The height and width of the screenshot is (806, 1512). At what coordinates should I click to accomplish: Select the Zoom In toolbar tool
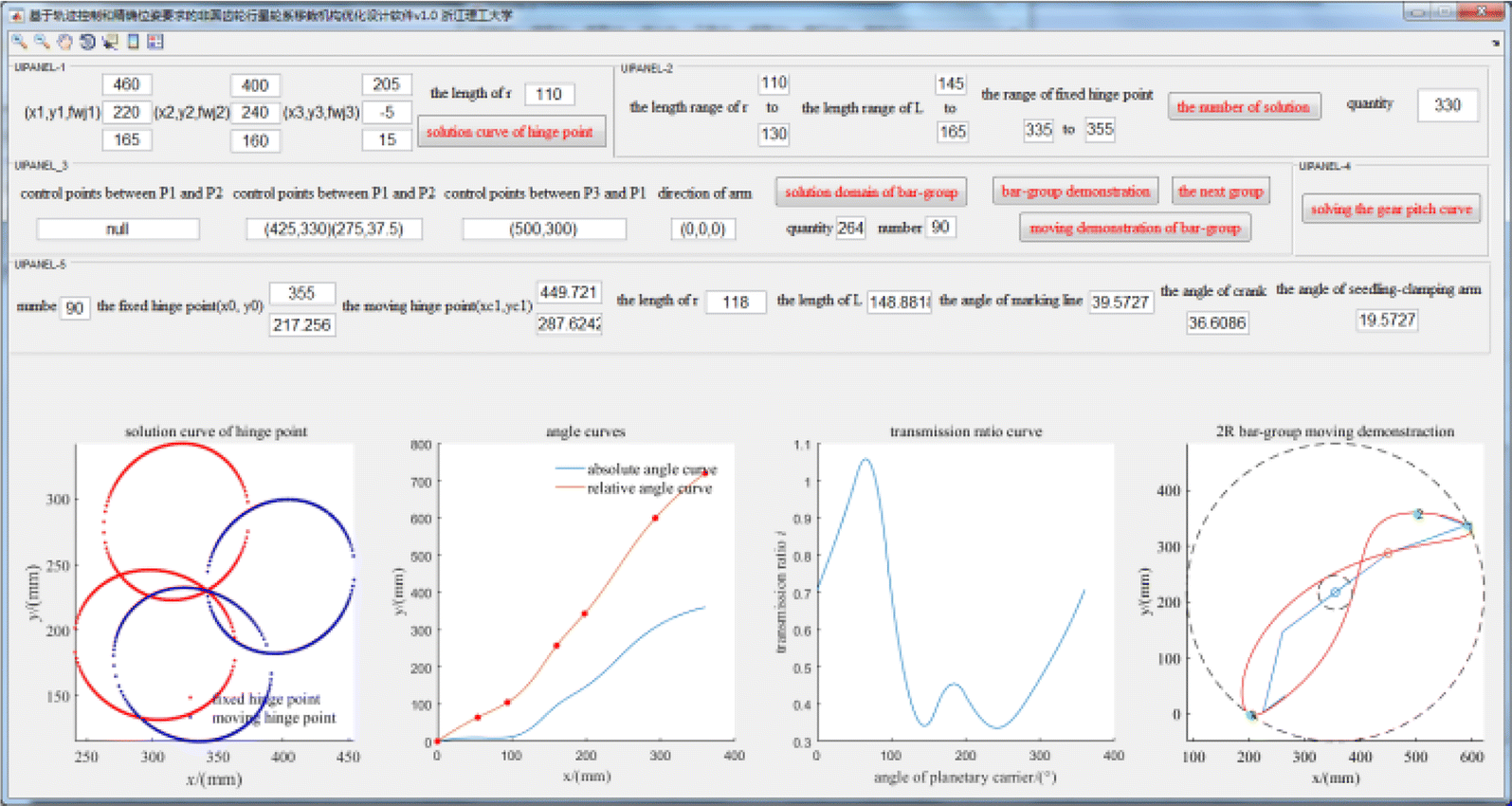[19, 42]
